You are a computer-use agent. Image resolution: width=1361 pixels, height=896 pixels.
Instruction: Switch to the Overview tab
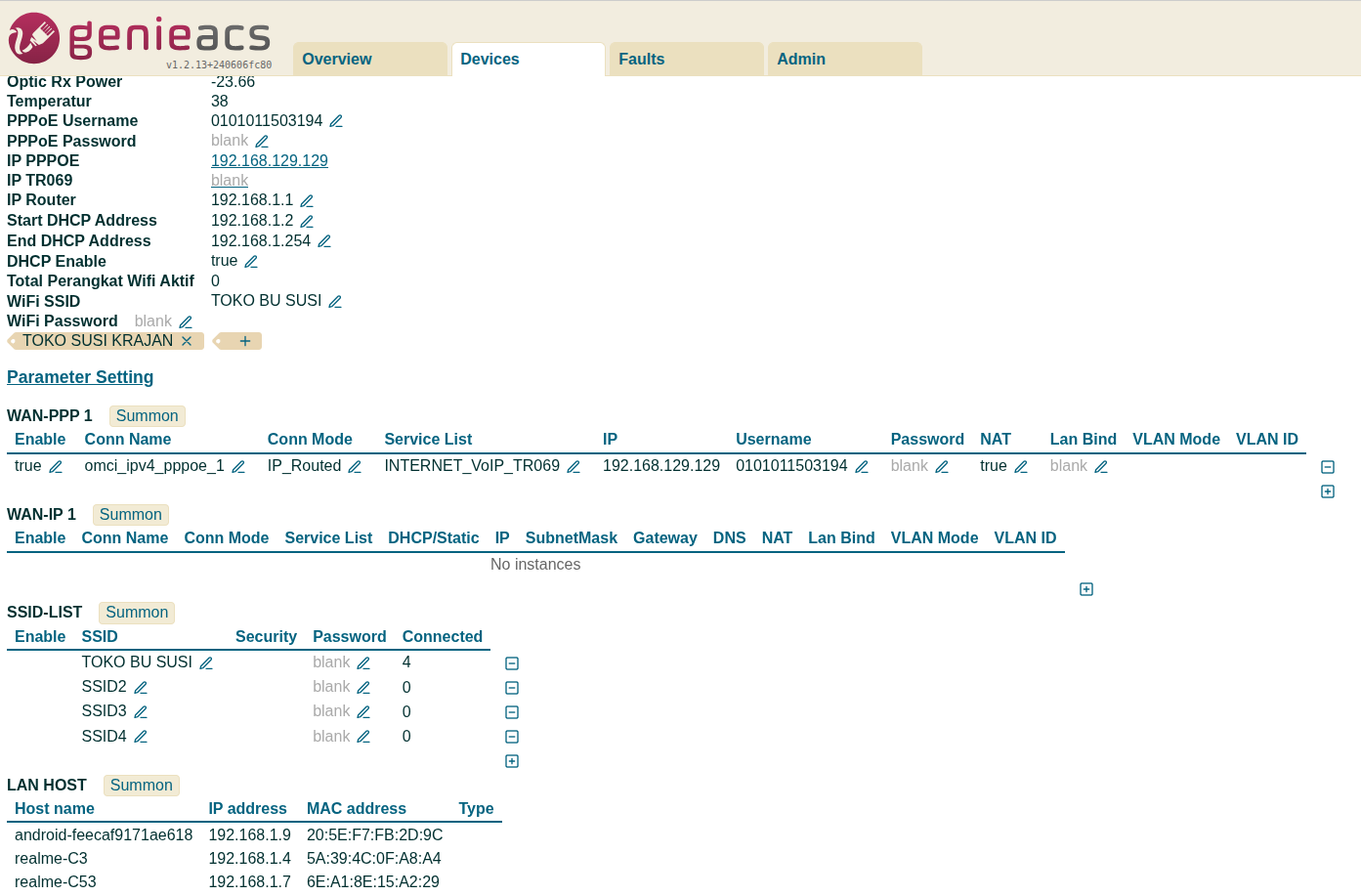coord(337,59)
